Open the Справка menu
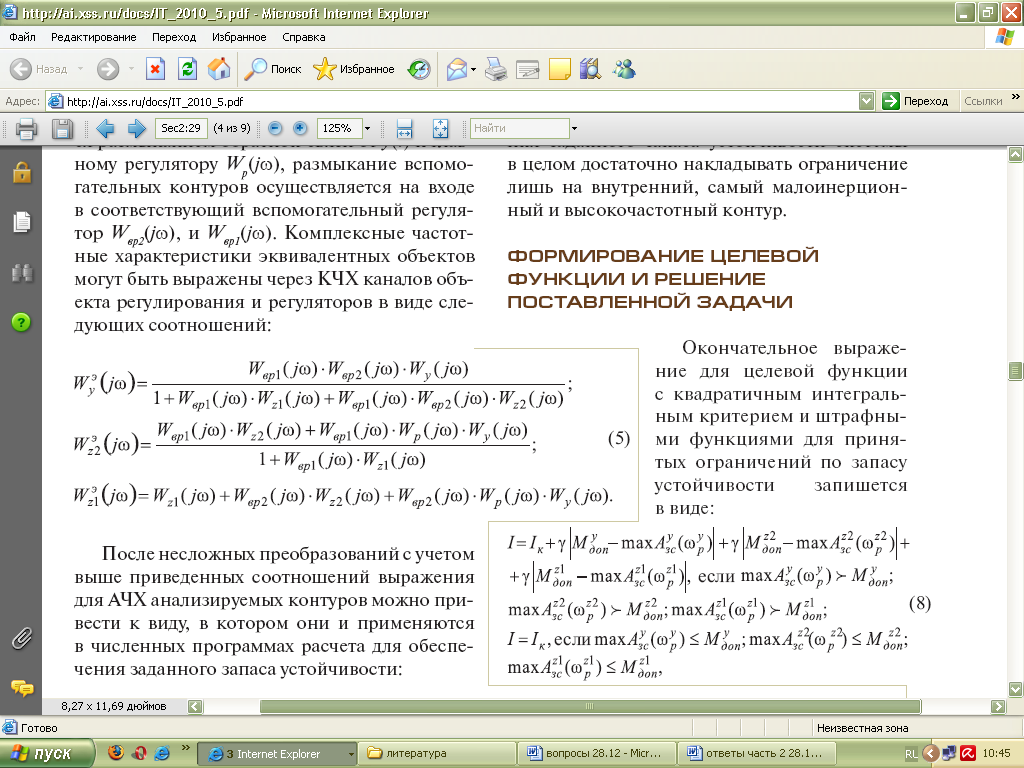 coord(304,37)
